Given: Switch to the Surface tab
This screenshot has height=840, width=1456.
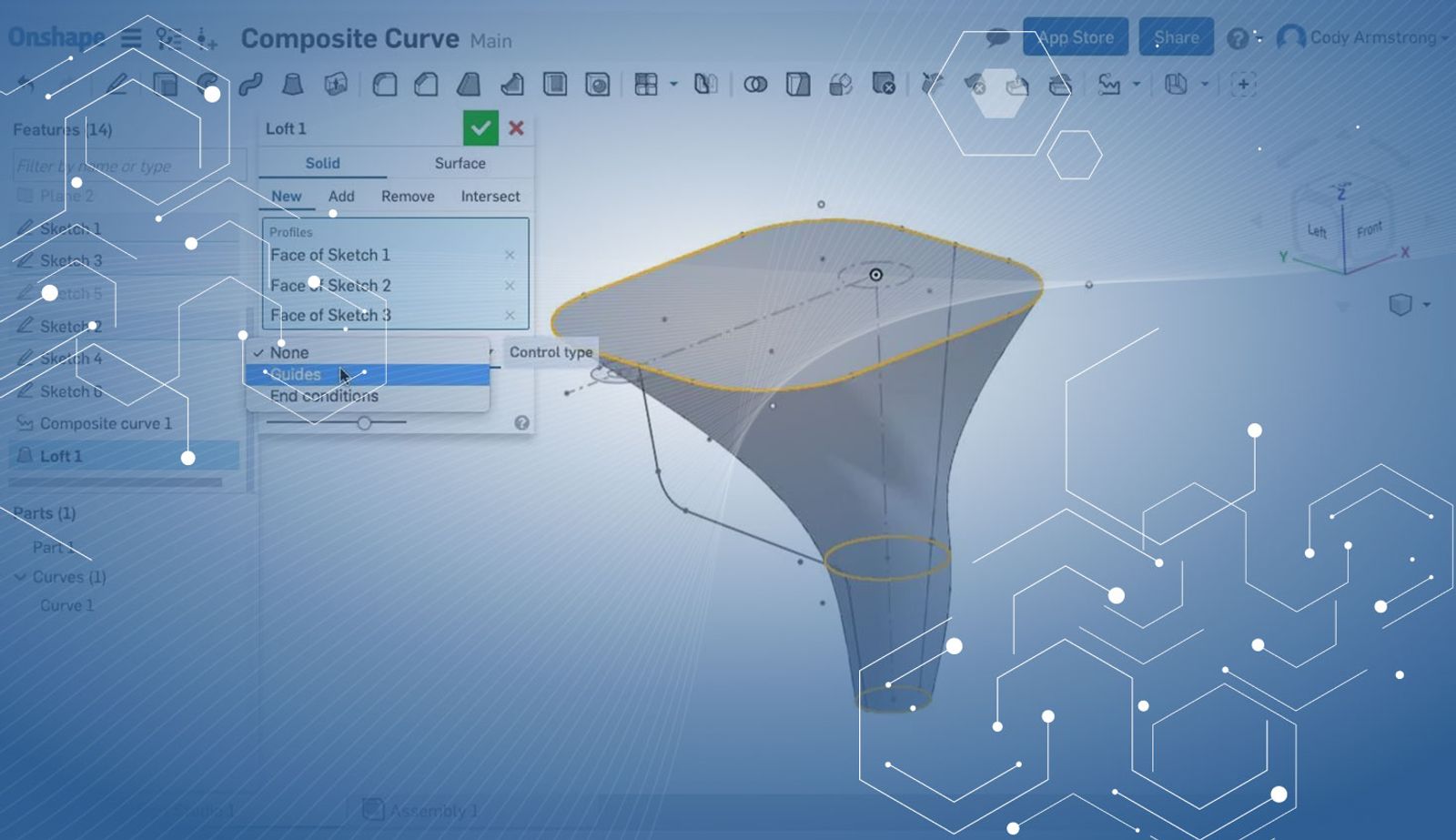Looking at the screenshot, I should coord(460,163).
